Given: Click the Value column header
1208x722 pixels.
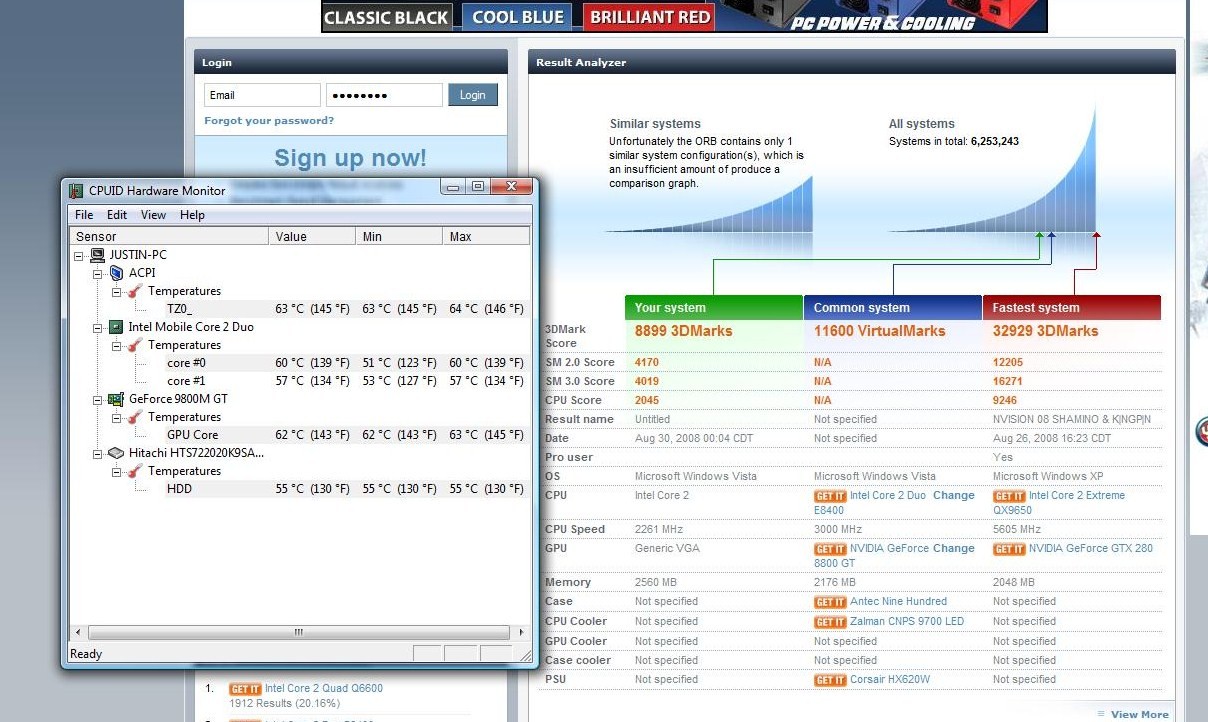Looking at the screenshot, I should tap(312, 236).
